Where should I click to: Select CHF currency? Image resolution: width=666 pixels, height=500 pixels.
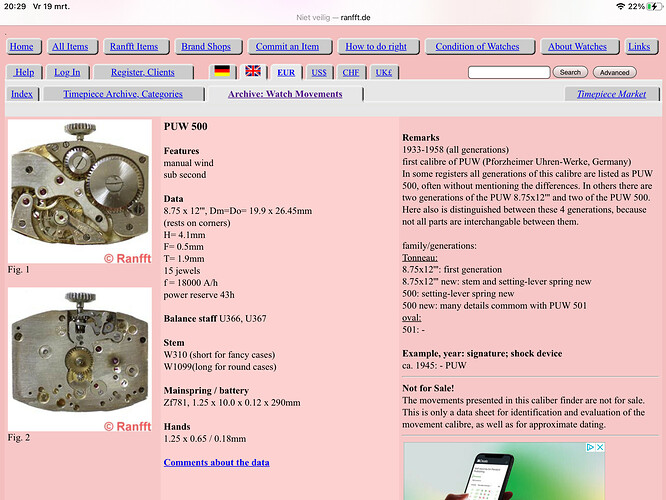pos(351,73)
